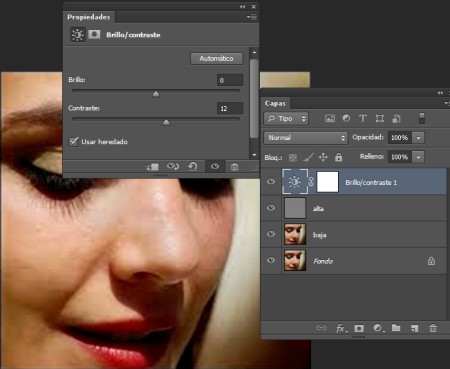Screen dimensions: 450x369
Task: Lock image pixels brush icon
Action: [x=308, y=157]
